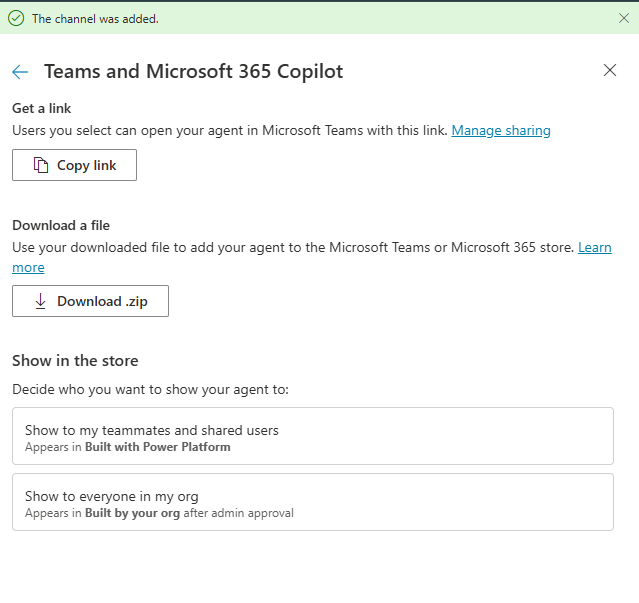This screenshot has width=639, height=603.
Task: Open the Manage sharing link
Action: pos(501,130)
